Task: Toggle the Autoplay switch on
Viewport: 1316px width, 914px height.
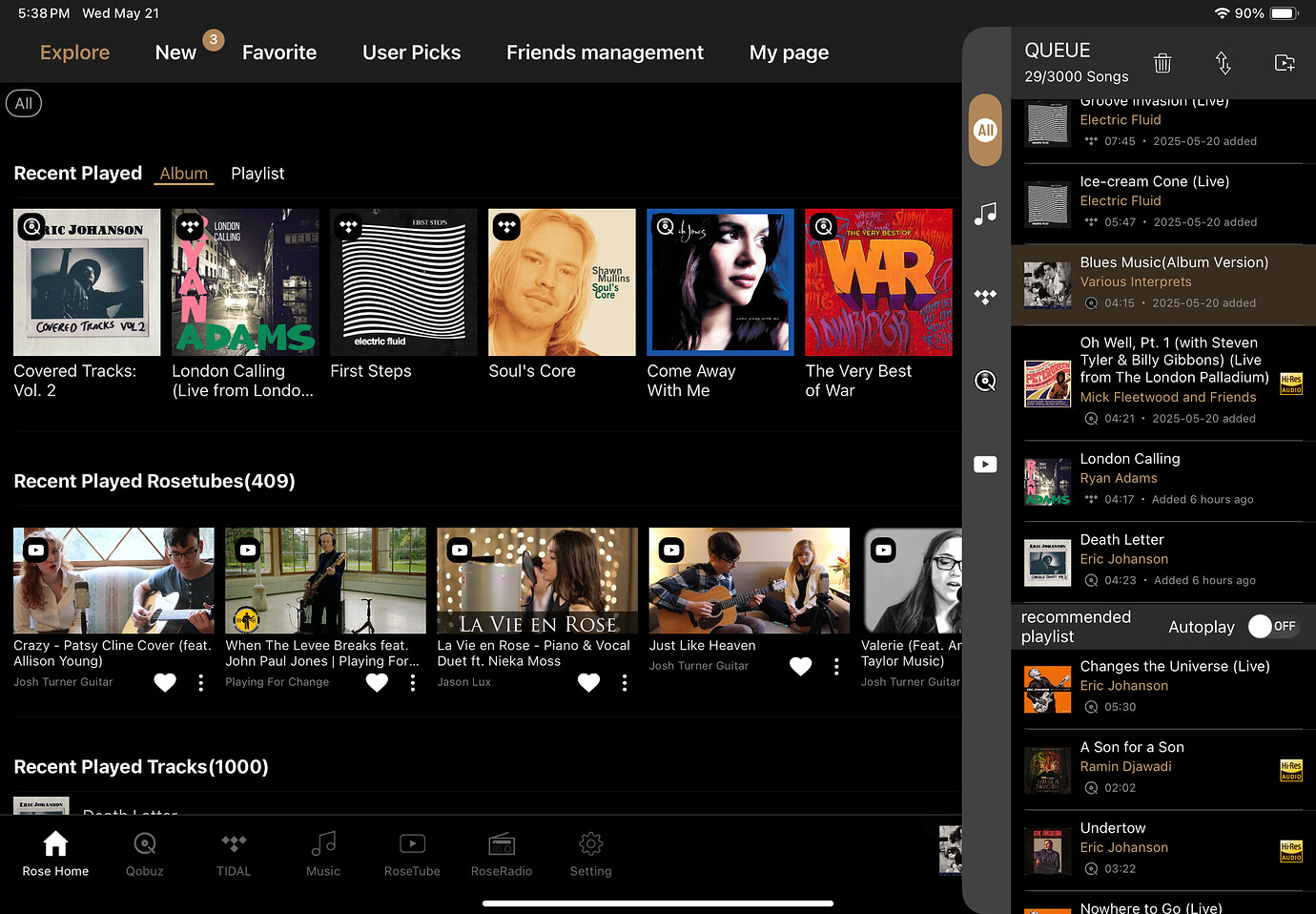Action: coord(1273,626)
